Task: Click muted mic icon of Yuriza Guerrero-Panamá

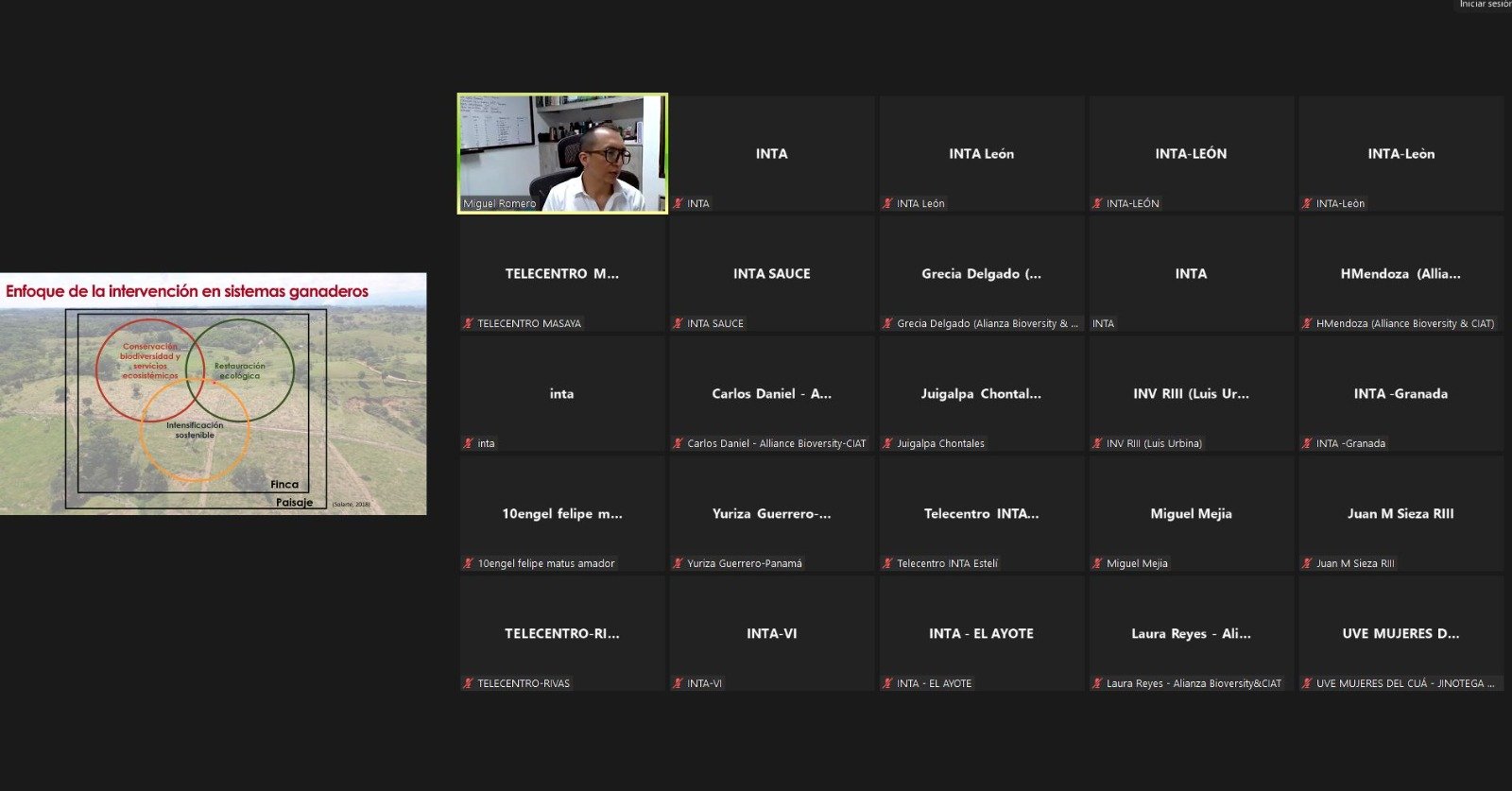Action: [x=678, y=563]
